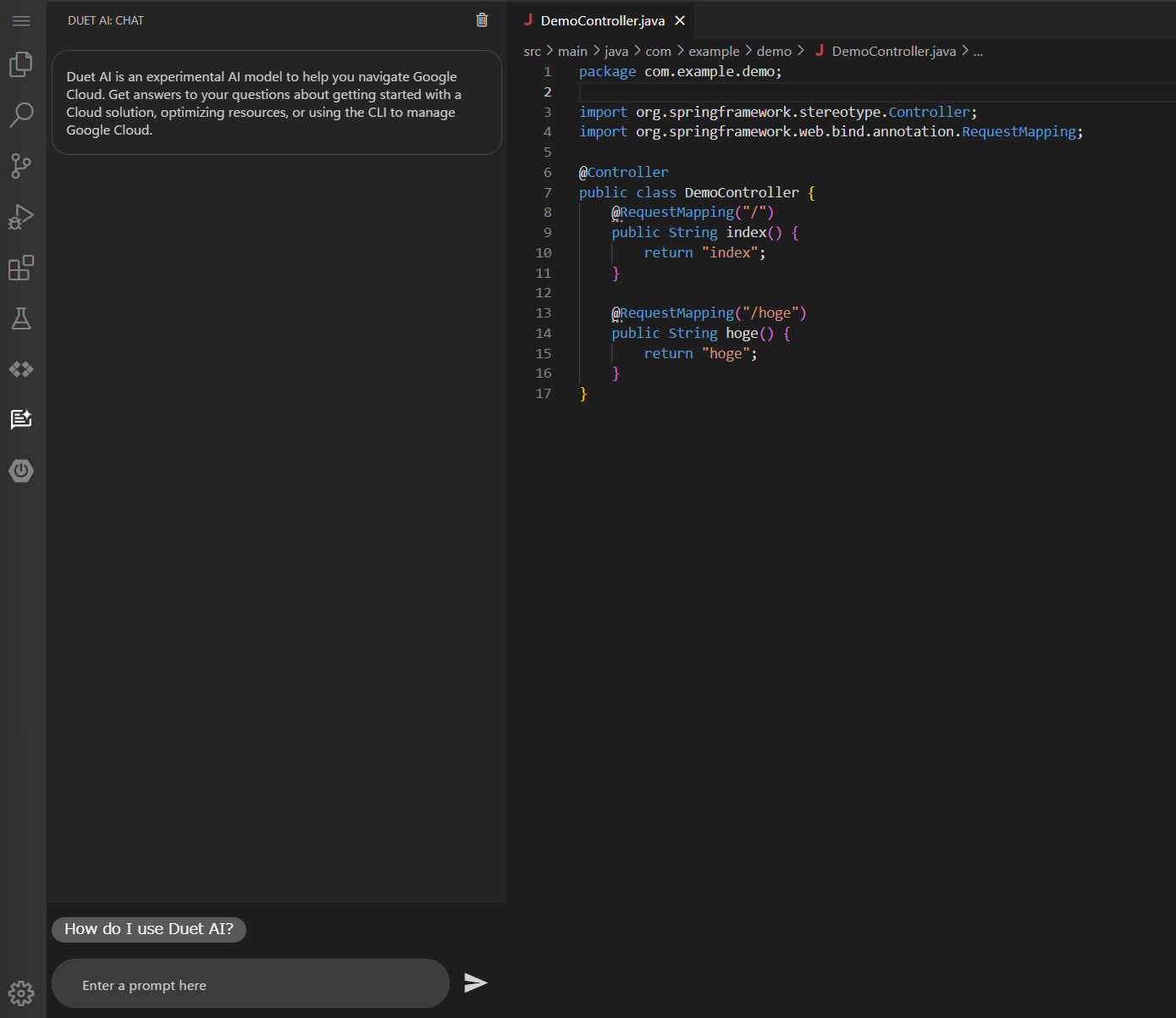Click the 'return "hoge";' statement
The height and width of the screenshot is (1018, 1176).
point(701,354)
